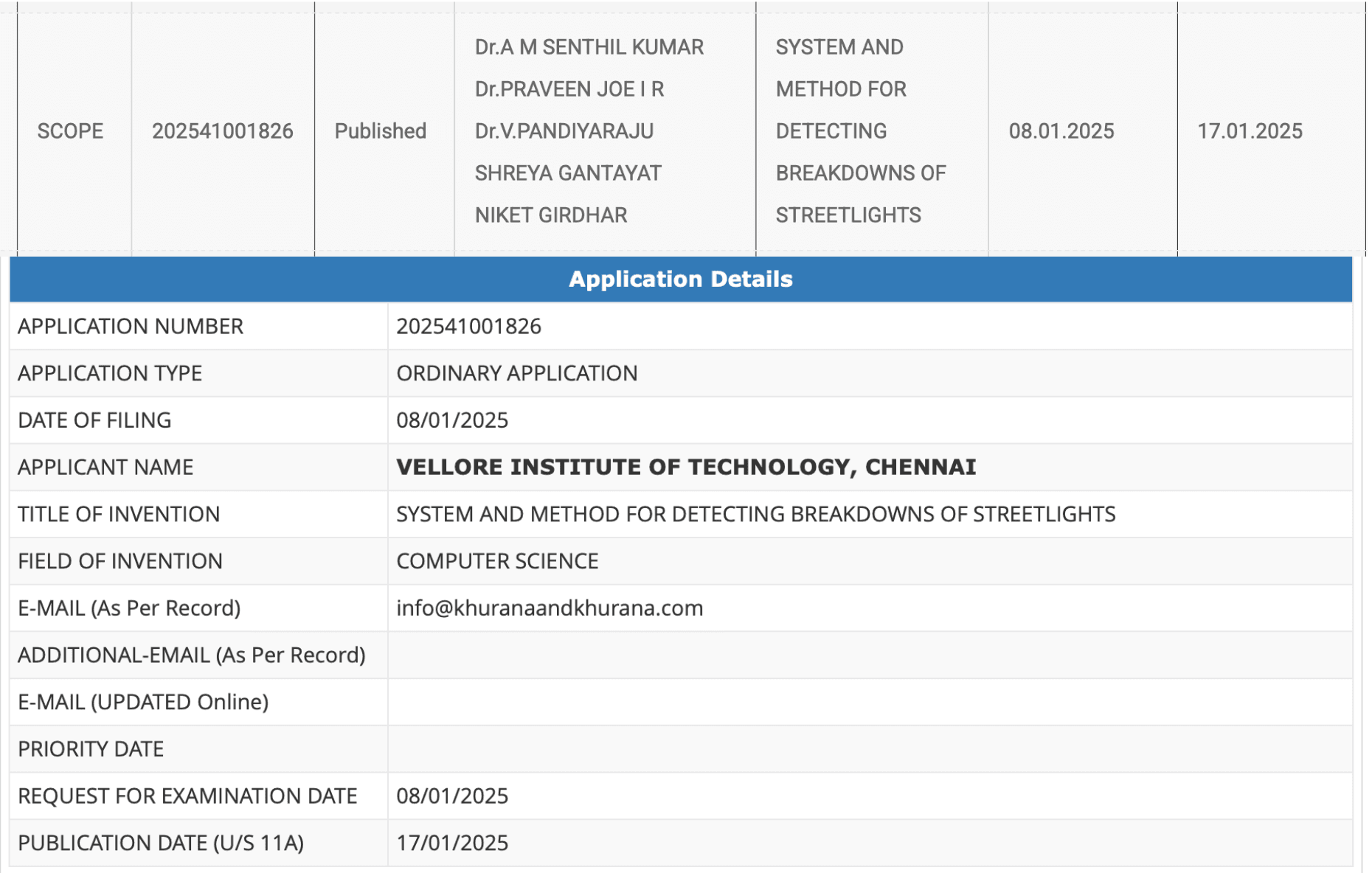
Task: Select inventor NIKET GIRDHAR
Action: [550, 215]
